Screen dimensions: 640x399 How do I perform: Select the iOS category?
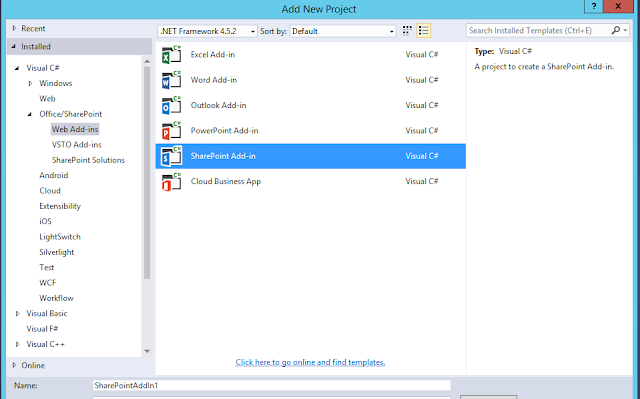(45, 222)
